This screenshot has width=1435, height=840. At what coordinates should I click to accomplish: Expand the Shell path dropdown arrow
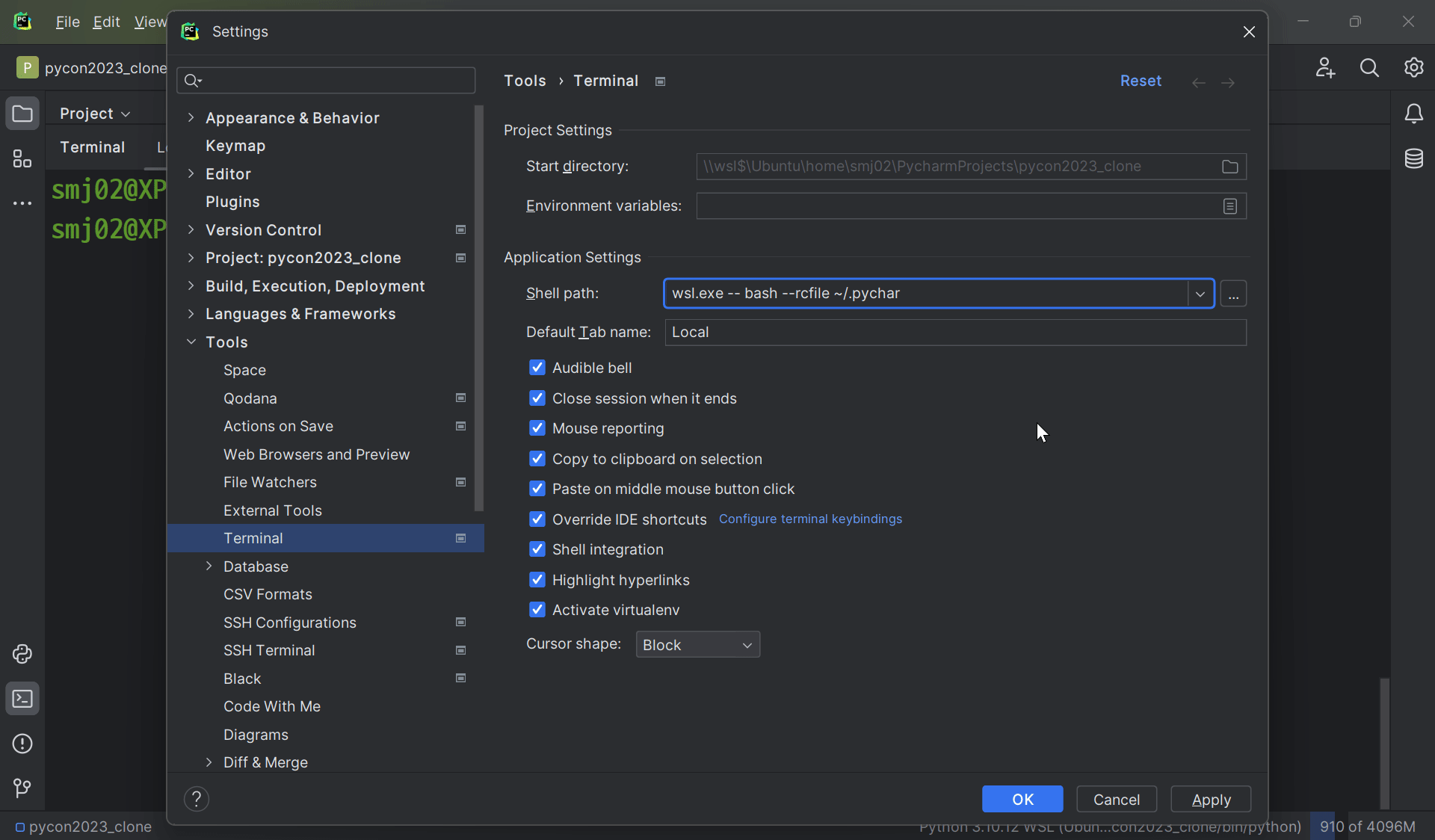click(x=1200, y=294)
